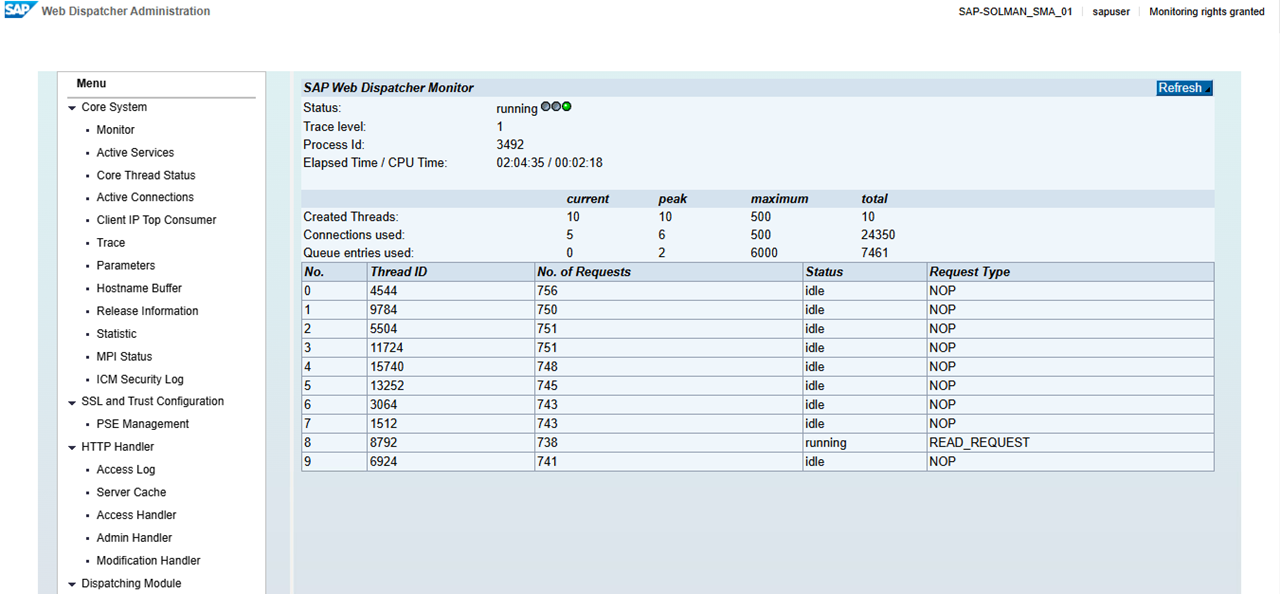Screen dimensions: 1280x594
Task: Open the Trace menu entry
Action: 111,243
